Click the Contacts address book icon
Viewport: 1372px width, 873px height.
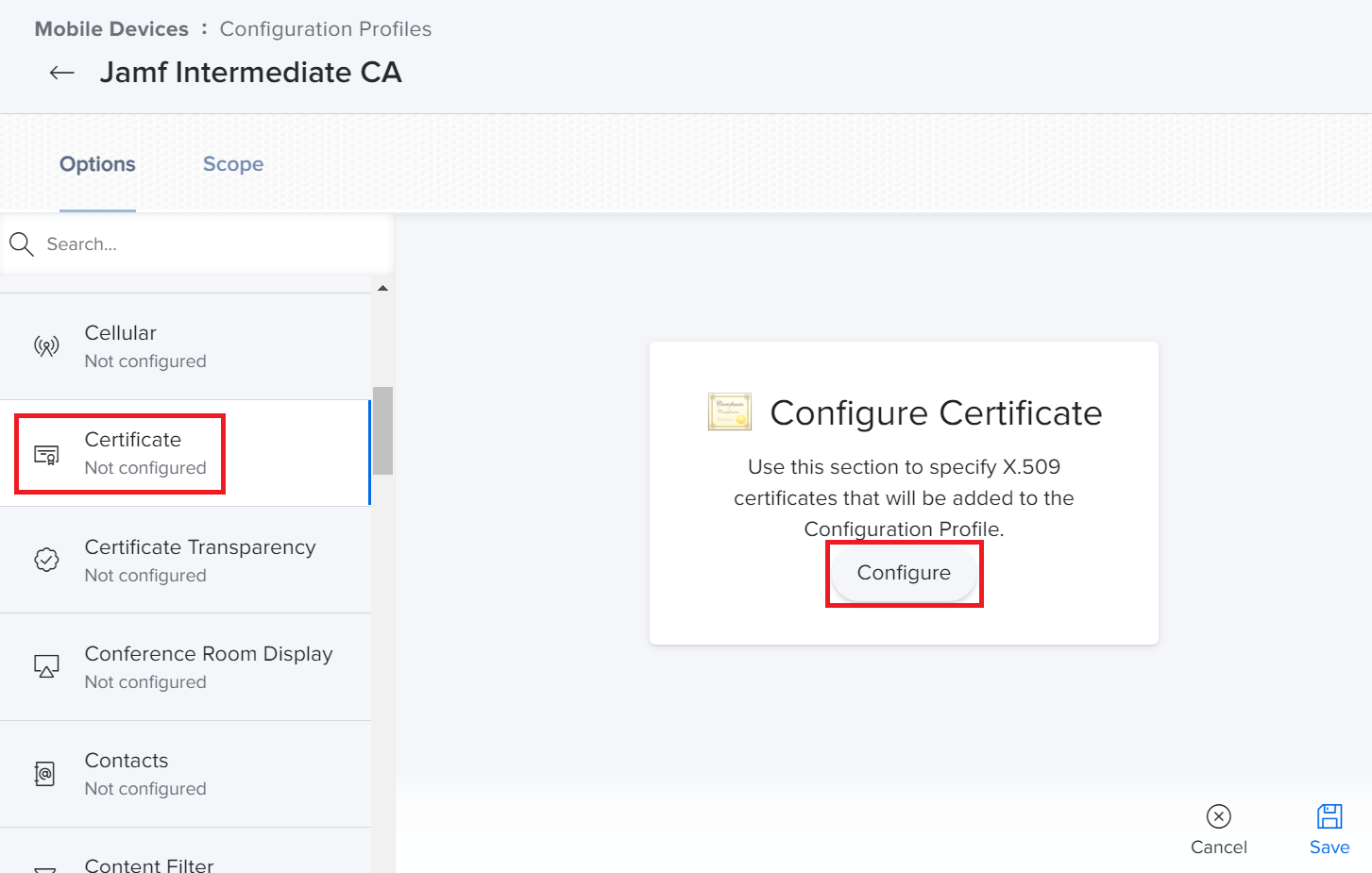[x=44, y=774]
